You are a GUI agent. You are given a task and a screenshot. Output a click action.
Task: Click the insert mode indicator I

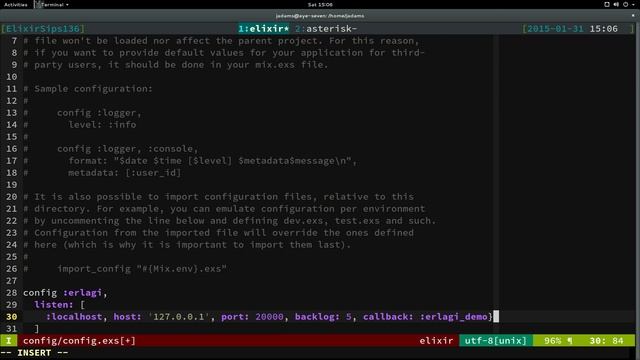coord(9,340)
